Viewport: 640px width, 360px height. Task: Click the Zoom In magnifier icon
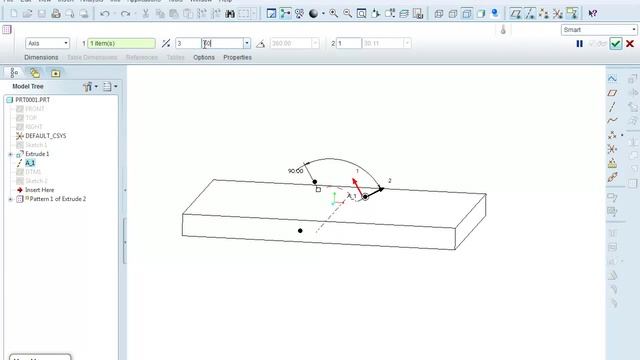(x=333, y=13)
